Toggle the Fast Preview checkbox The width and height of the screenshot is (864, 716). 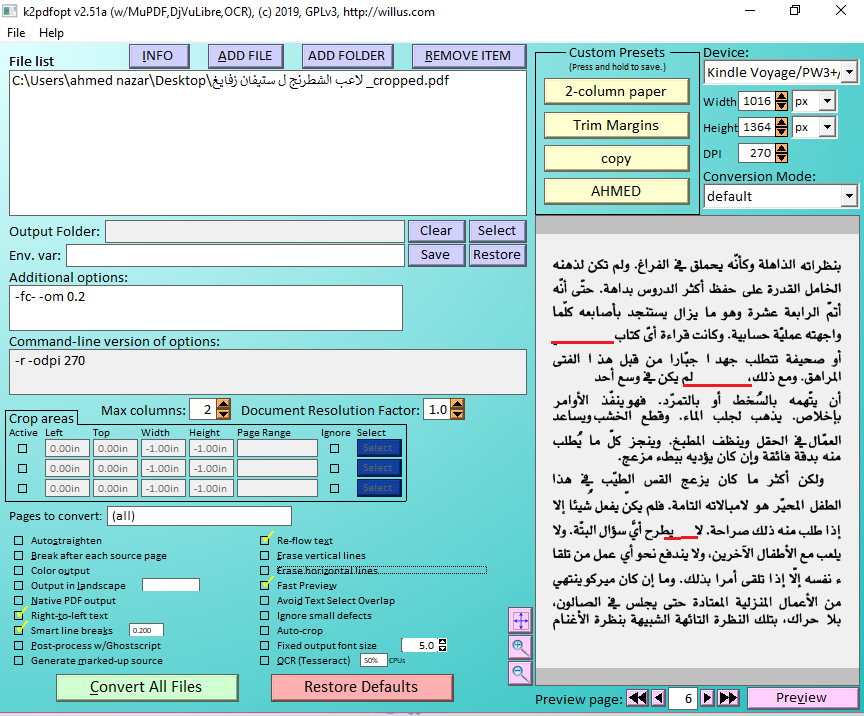tap(265, 585)
